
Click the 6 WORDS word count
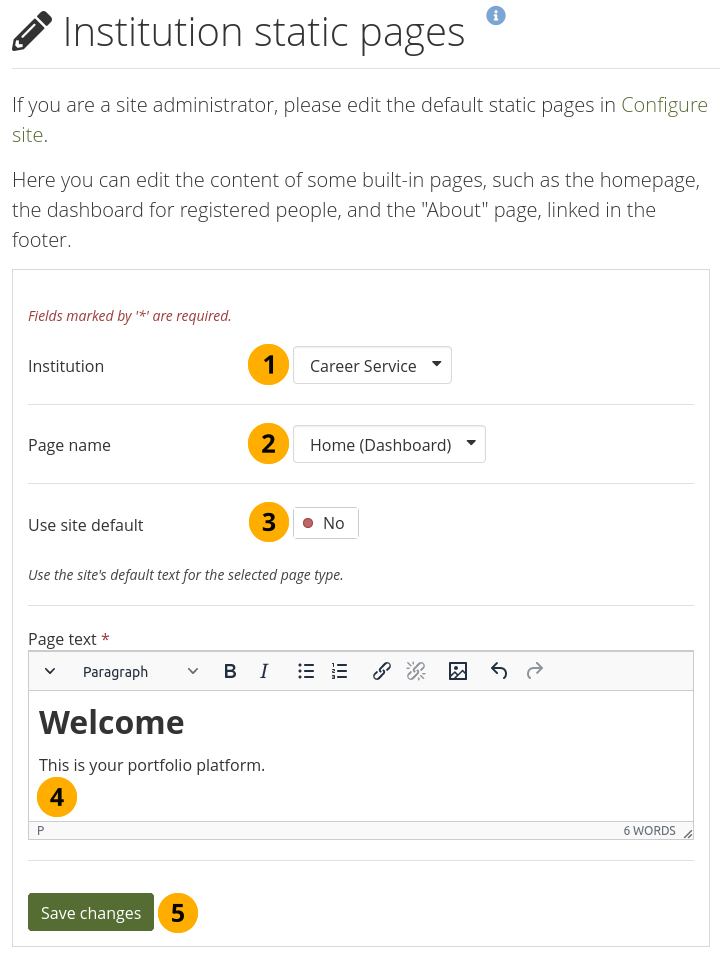click(x=649, y=831)
